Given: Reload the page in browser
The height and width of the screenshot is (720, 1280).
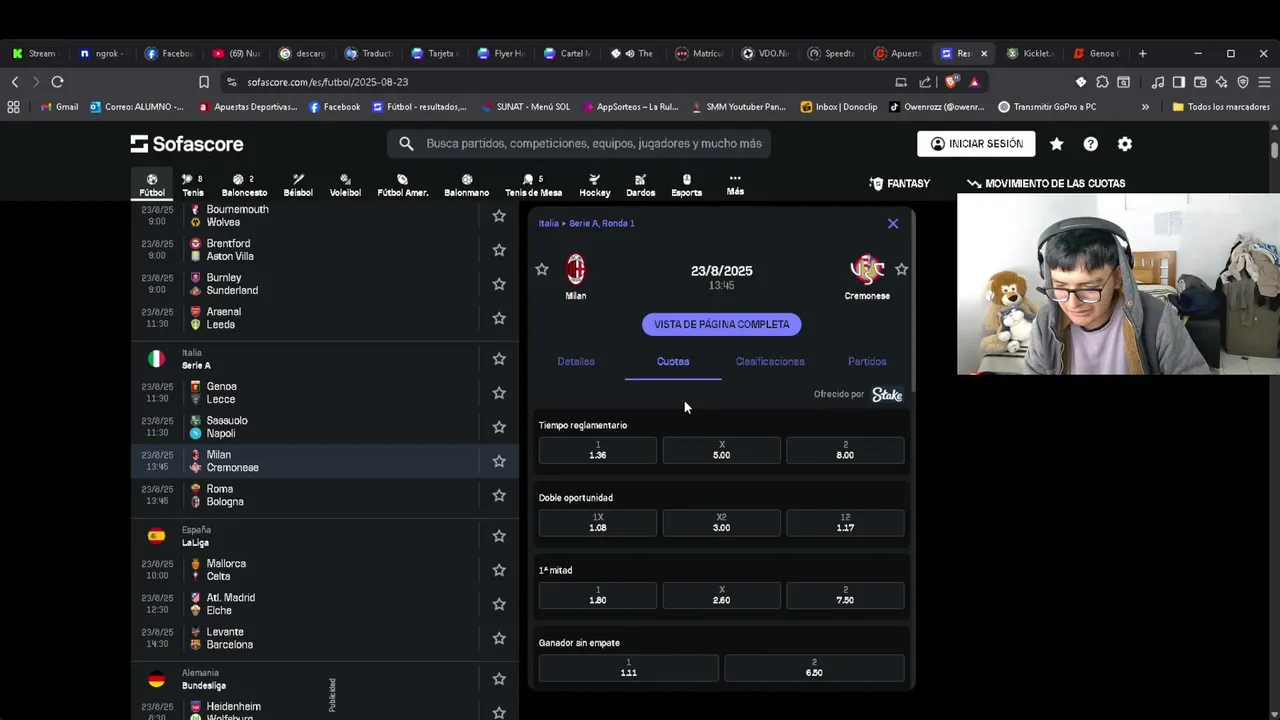Looking at the screenshot, I should coord(57,82).
